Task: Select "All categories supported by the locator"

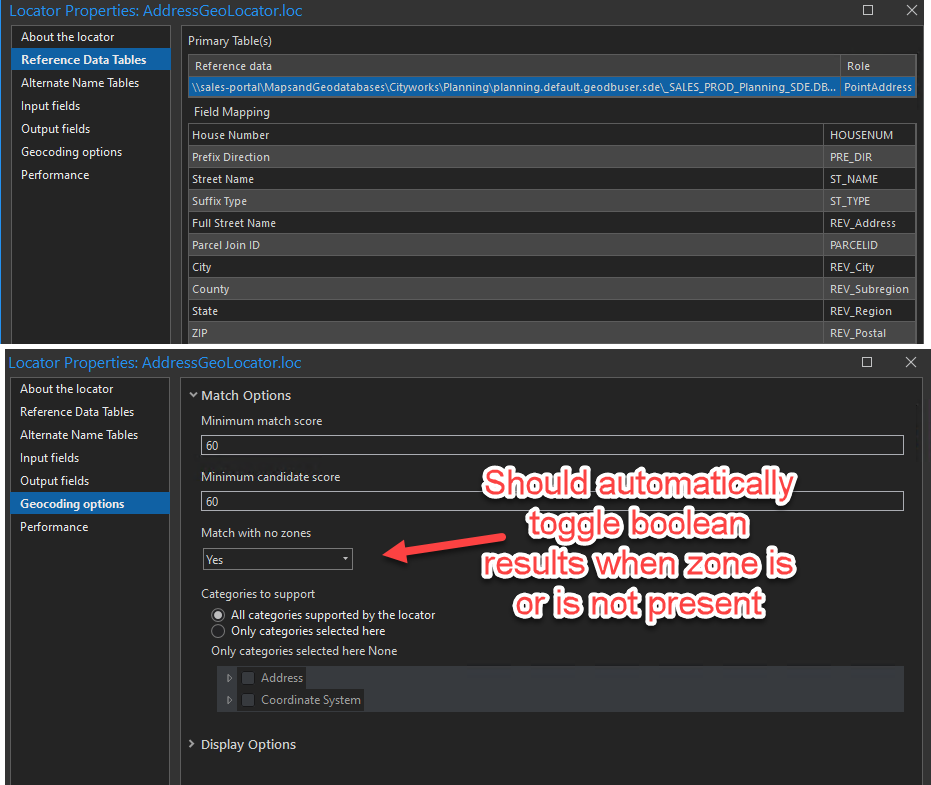Action: [x=218, y=615]
